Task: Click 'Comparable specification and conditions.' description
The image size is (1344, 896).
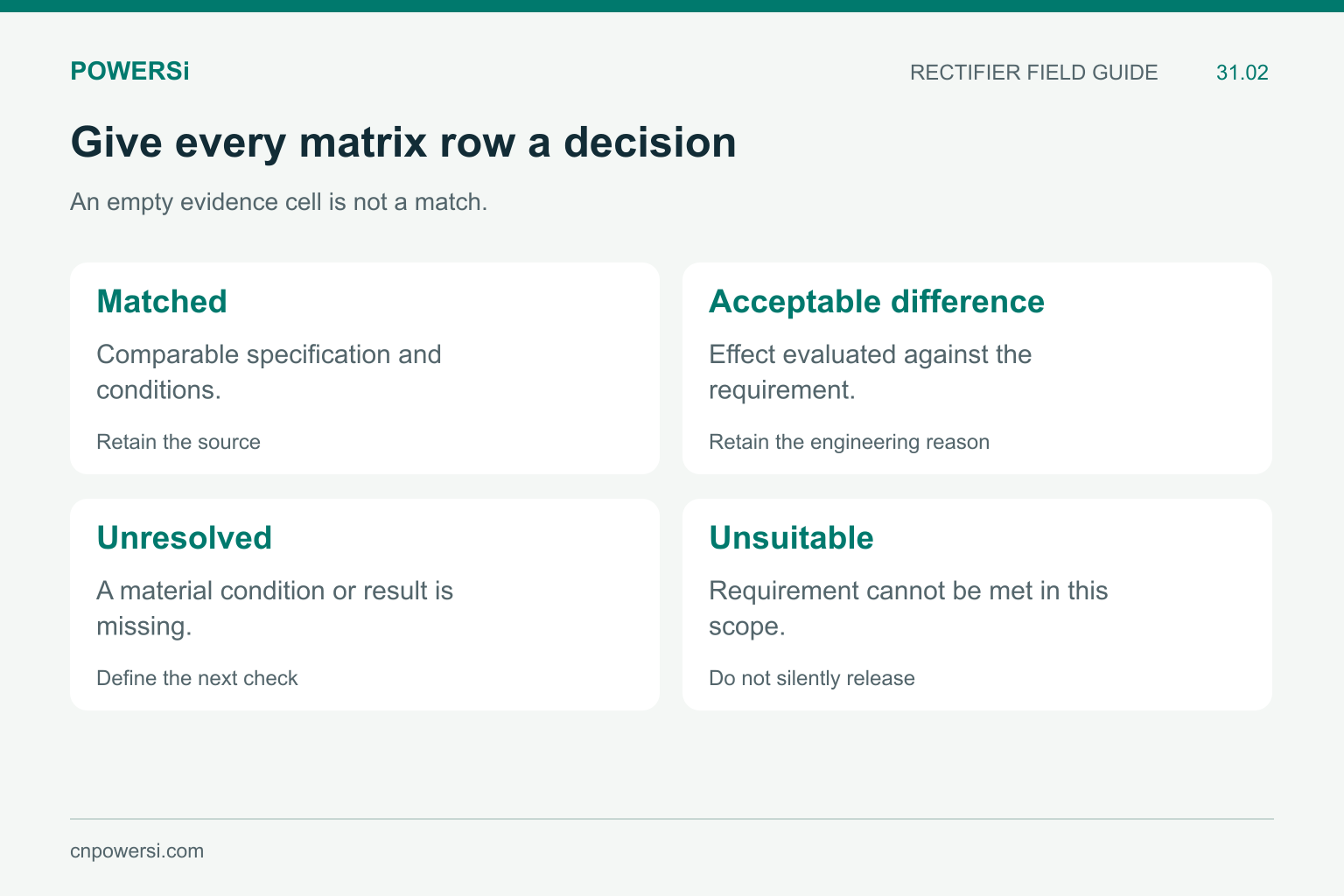Action: pos(269,372)
